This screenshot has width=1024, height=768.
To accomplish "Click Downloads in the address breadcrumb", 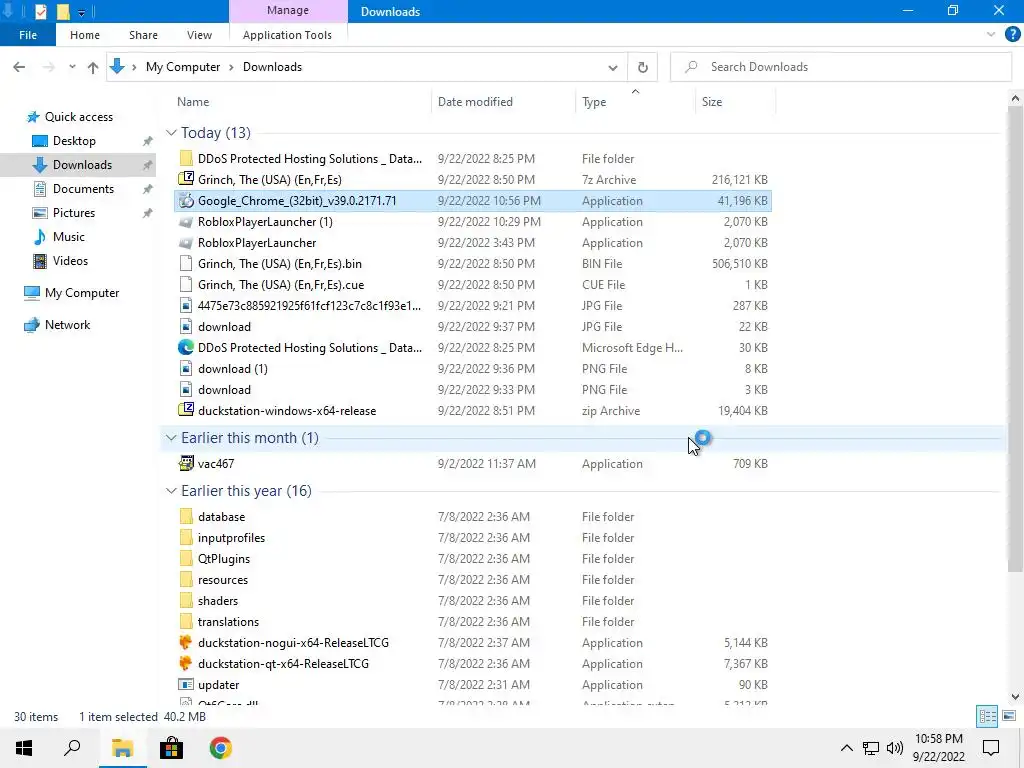I will [272, 67].
